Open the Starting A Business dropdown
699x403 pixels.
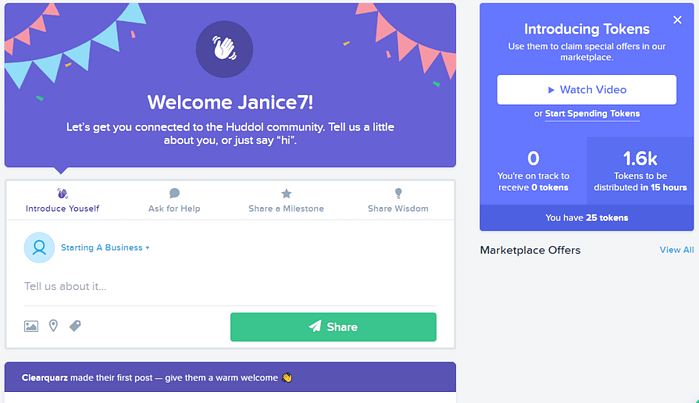pyautogui.click(x=105, y=247)
